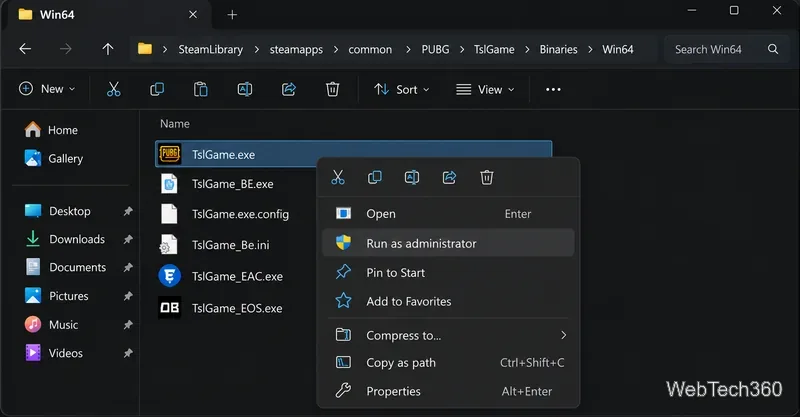
Task: Click the Share icon in the context menu
Action: tap(449, 177)
